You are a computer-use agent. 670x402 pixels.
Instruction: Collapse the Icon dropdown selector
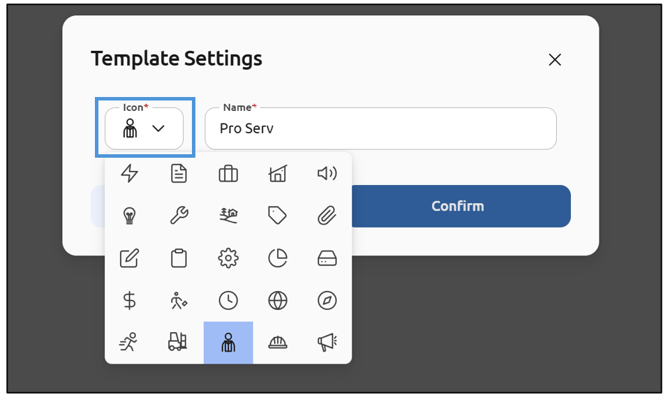tap(145, 128)
